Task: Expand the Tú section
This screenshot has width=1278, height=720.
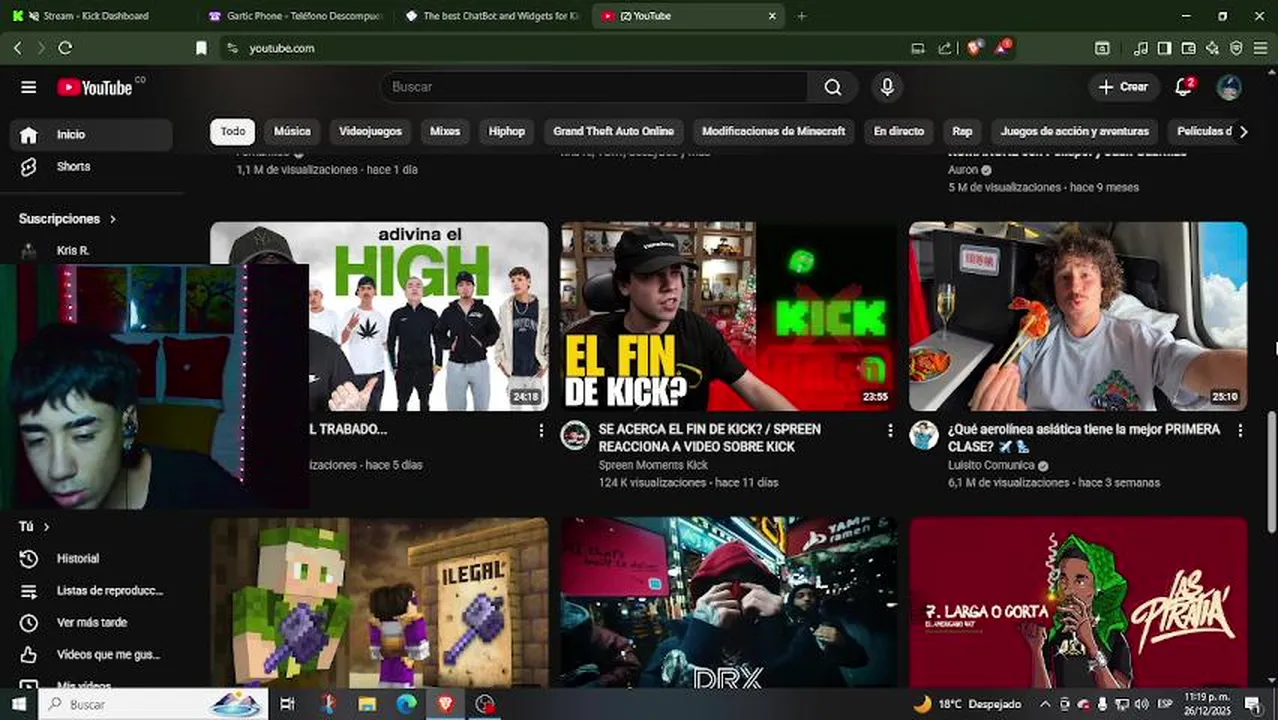Action: click(34, 527)
